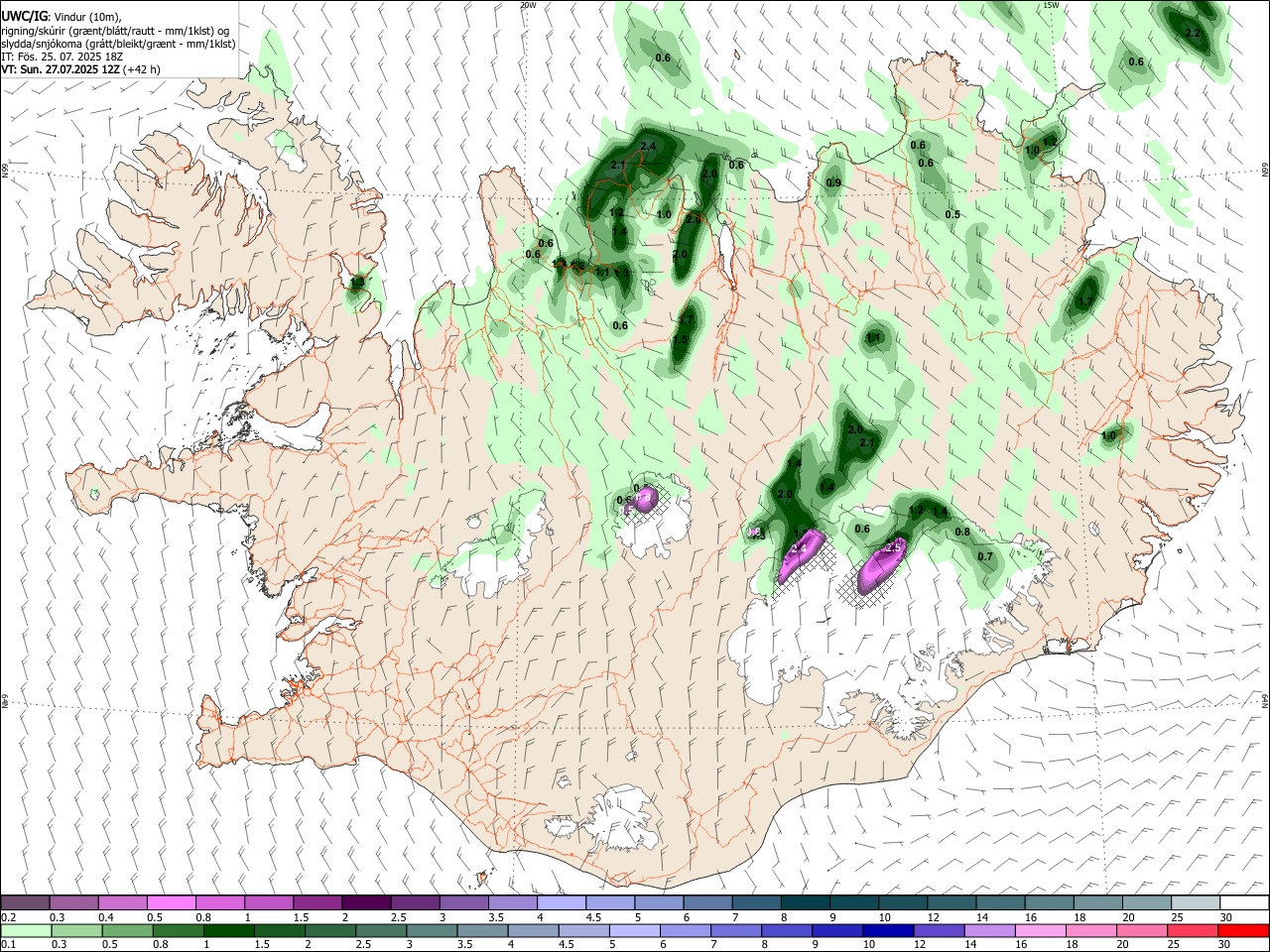Select the initial time 'IT: Fös. 25. 07. 2025 18Z'
This screenshot has height=952, width=1270.
pyautogui.click(x=62, y=57)
